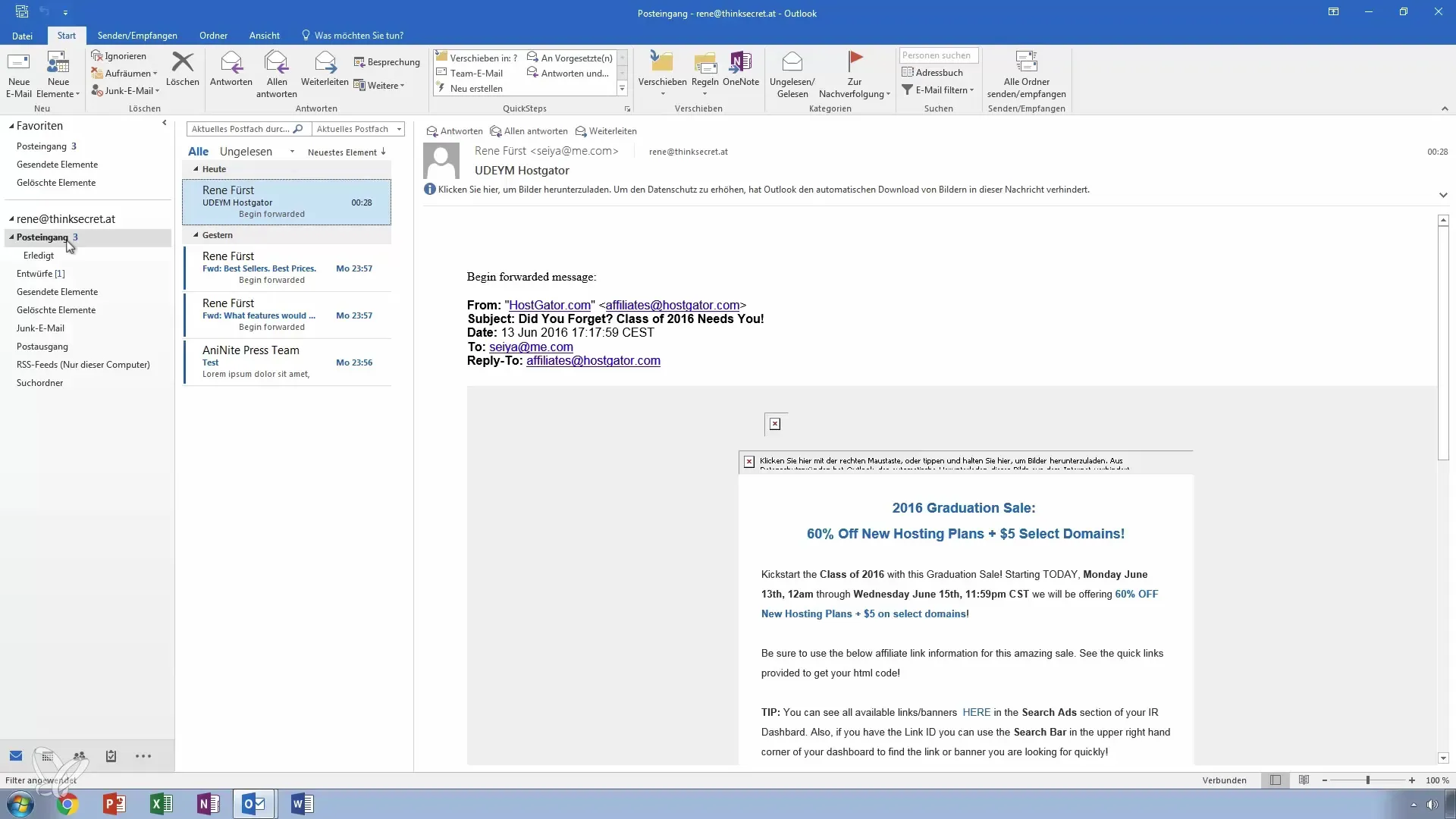Open Neuestes Element sort dropdown
Screen dimensions: 1456x819
pos(347,152)
